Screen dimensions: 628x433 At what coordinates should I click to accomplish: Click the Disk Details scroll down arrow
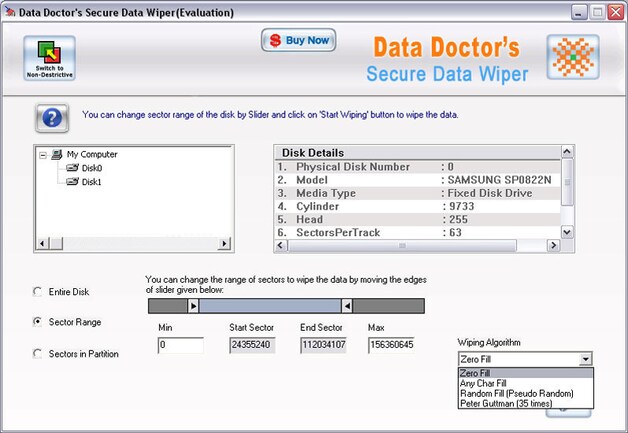click(567, 232)
